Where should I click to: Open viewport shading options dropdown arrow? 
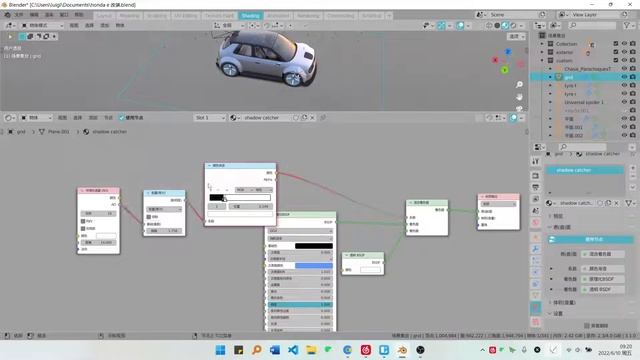(521, 25)
